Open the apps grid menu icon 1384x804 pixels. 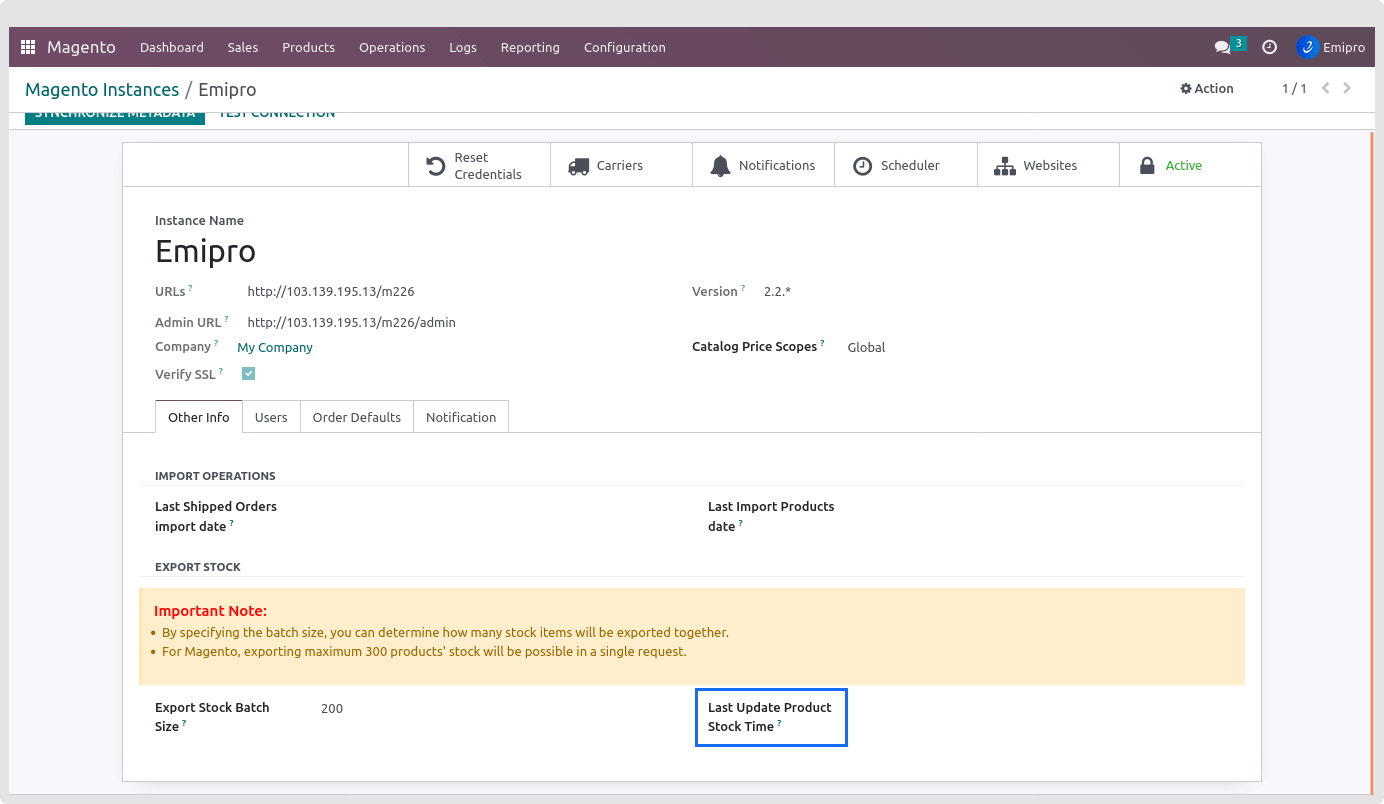[x=28, y=47]
